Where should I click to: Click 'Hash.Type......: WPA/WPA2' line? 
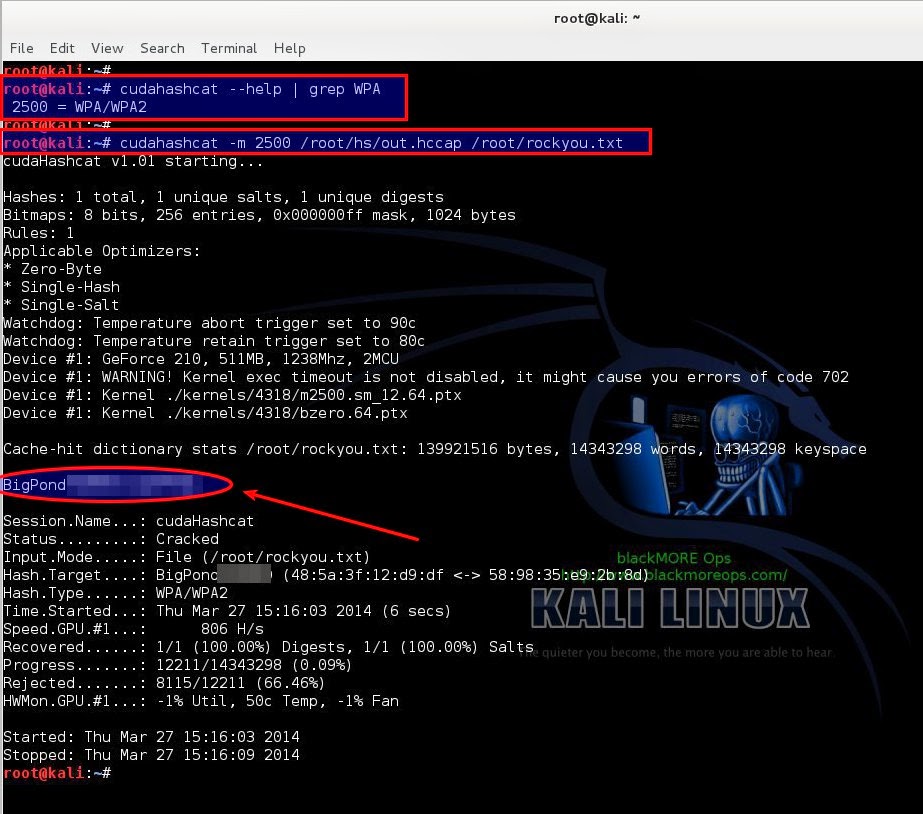(115, 593)
